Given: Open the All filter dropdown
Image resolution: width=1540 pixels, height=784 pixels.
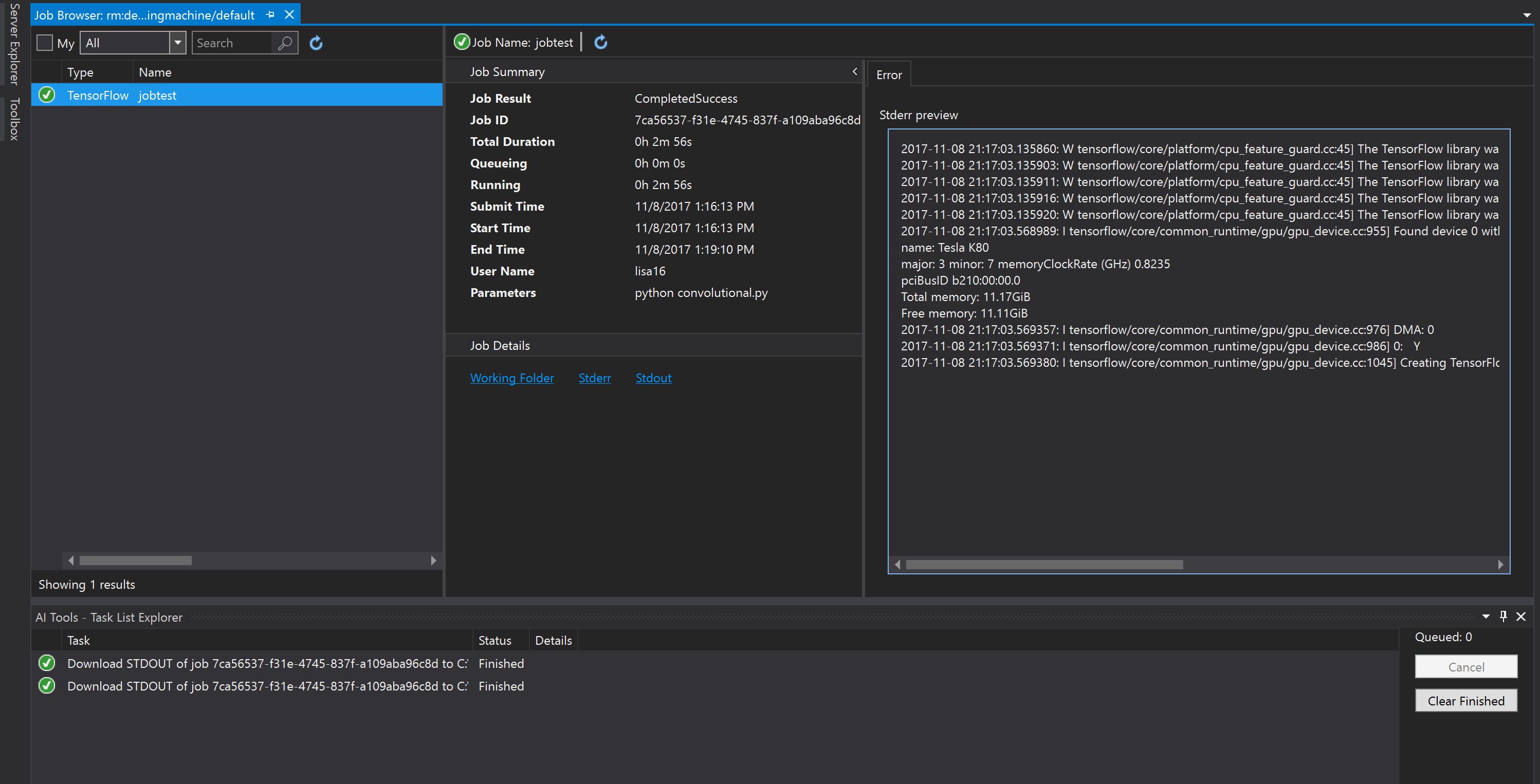Looking at the screenshot, I should (x=177, y=43).
